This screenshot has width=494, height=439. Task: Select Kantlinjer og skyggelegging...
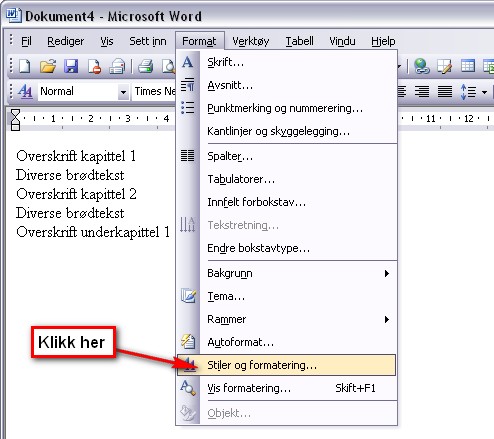pyautogui.click(x=287, y=131)
